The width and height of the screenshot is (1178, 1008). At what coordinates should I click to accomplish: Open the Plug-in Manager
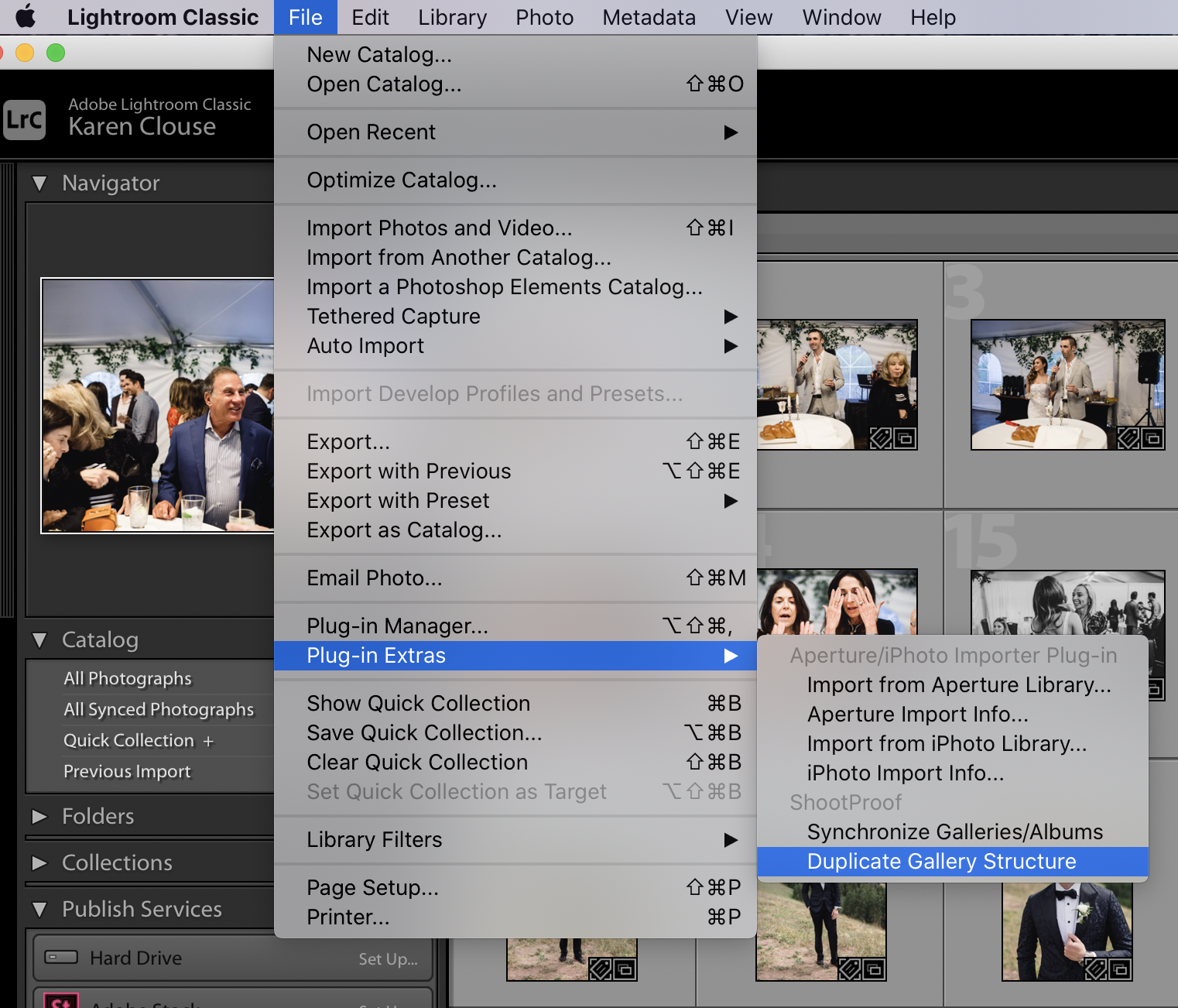click(x=515, y=626)
